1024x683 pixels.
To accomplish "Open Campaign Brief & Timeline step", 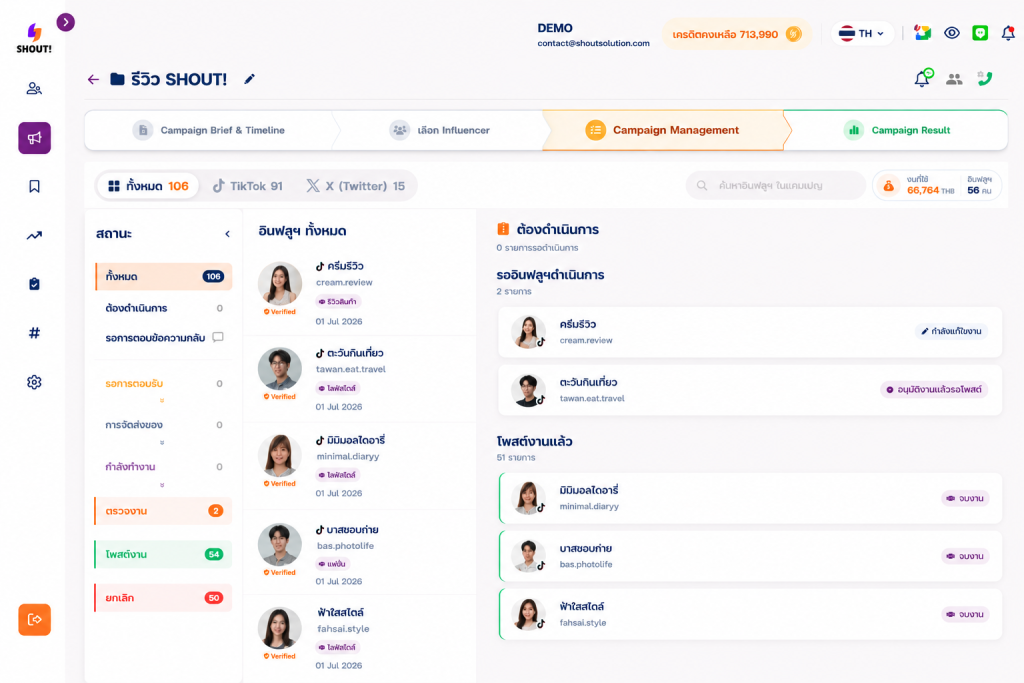I will [208, 130].
